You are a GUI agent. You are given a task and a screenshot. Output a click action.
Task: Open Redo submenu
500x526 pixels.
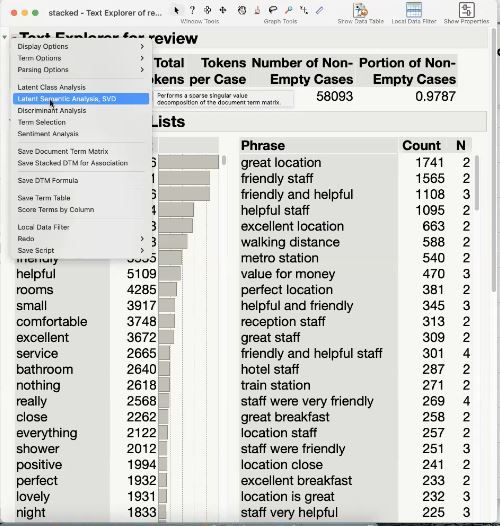(81, 239)
